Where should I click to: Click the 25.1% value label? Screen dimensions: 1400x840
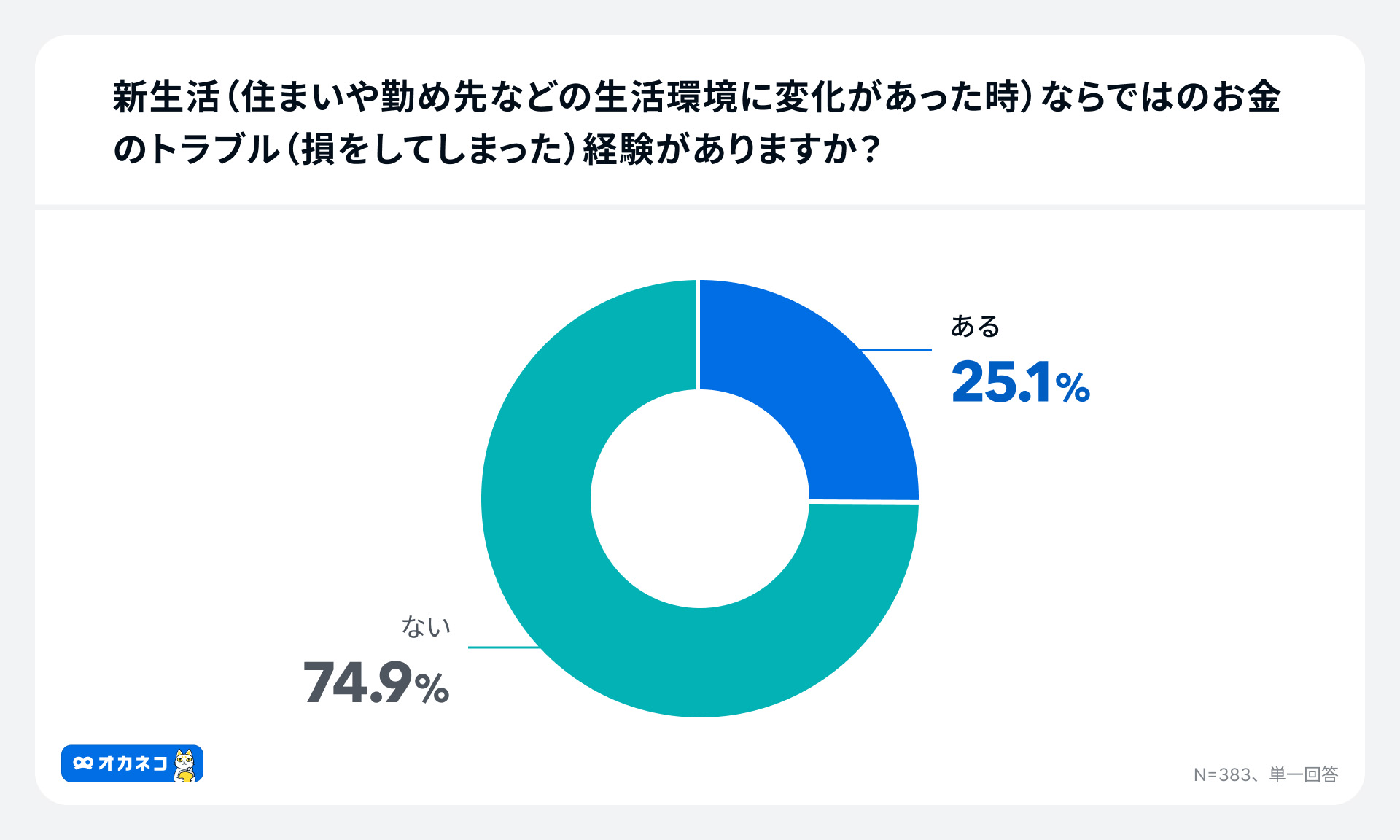point(1019,382)
